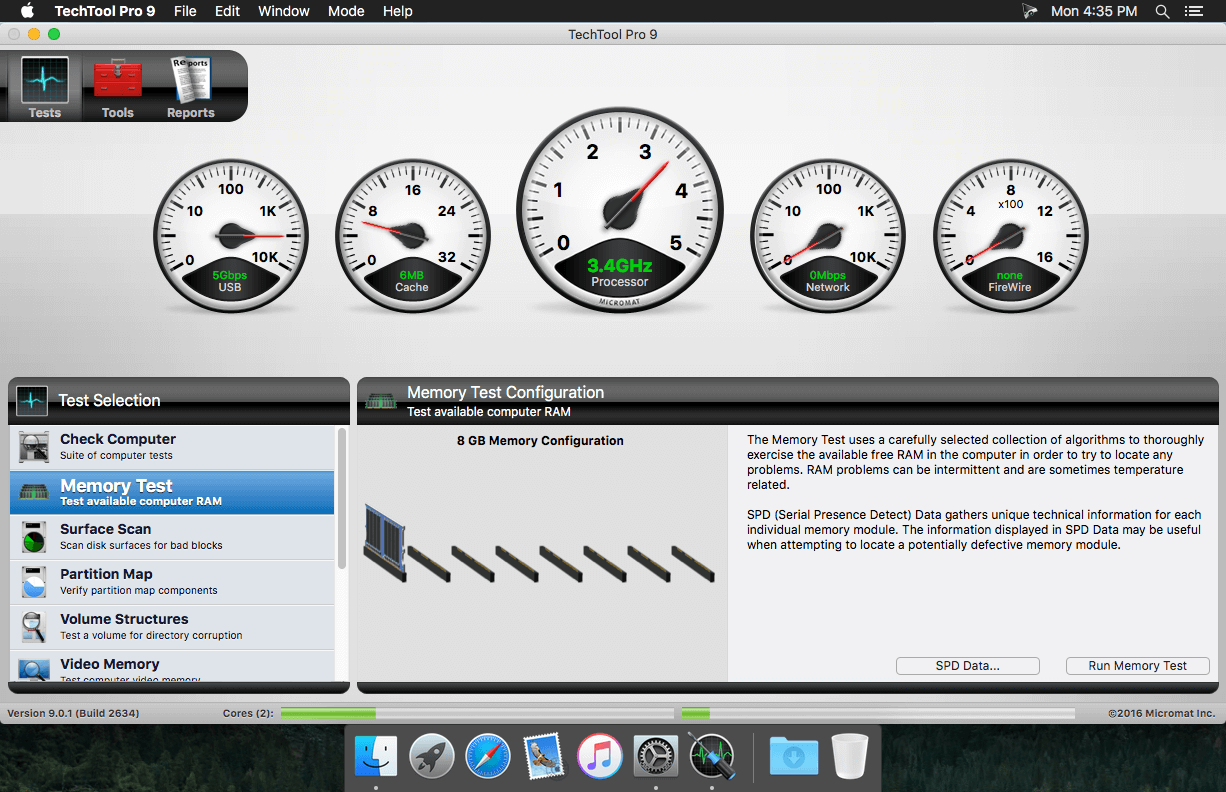This screenshot has width=1226, height=792.
Task: Open the Tools toolbox icon
Action: coord(118,80)
